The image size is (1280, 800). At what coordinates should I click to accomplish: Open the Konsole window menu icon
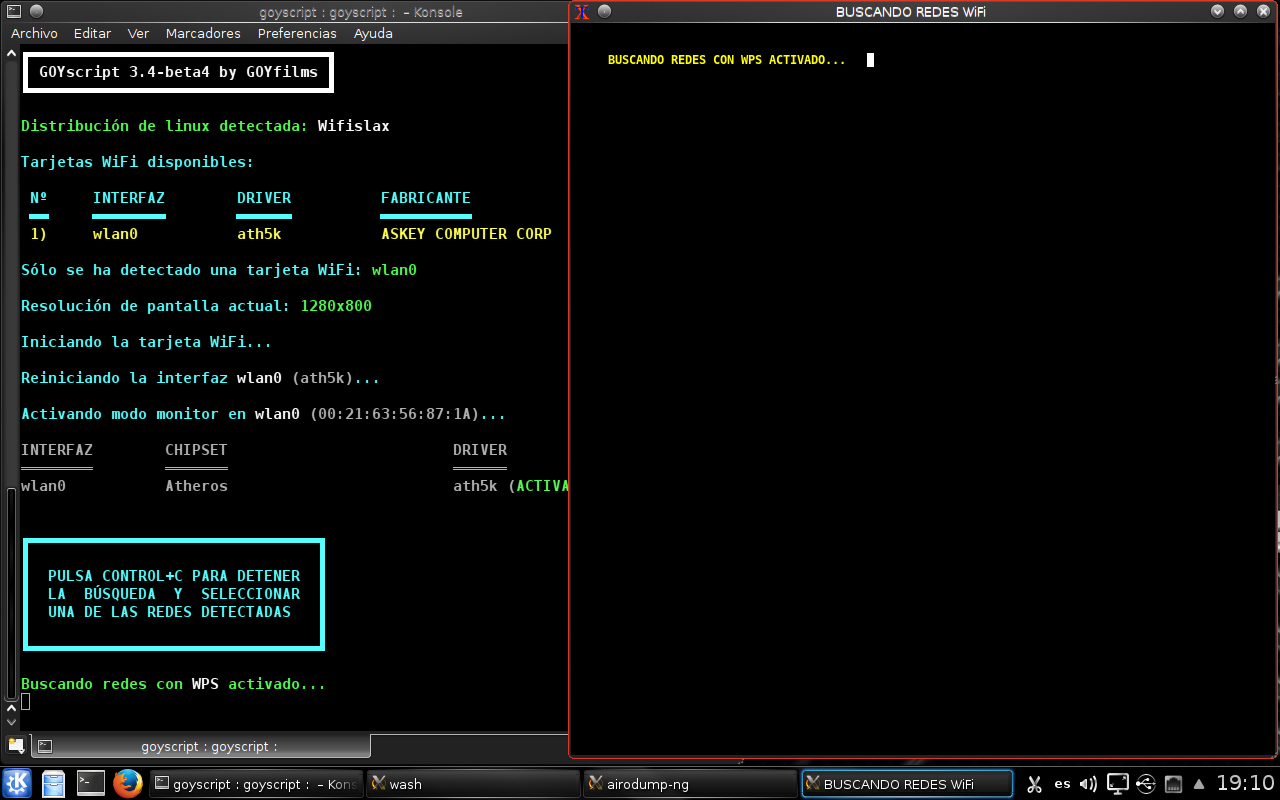[x=14, y=12]
